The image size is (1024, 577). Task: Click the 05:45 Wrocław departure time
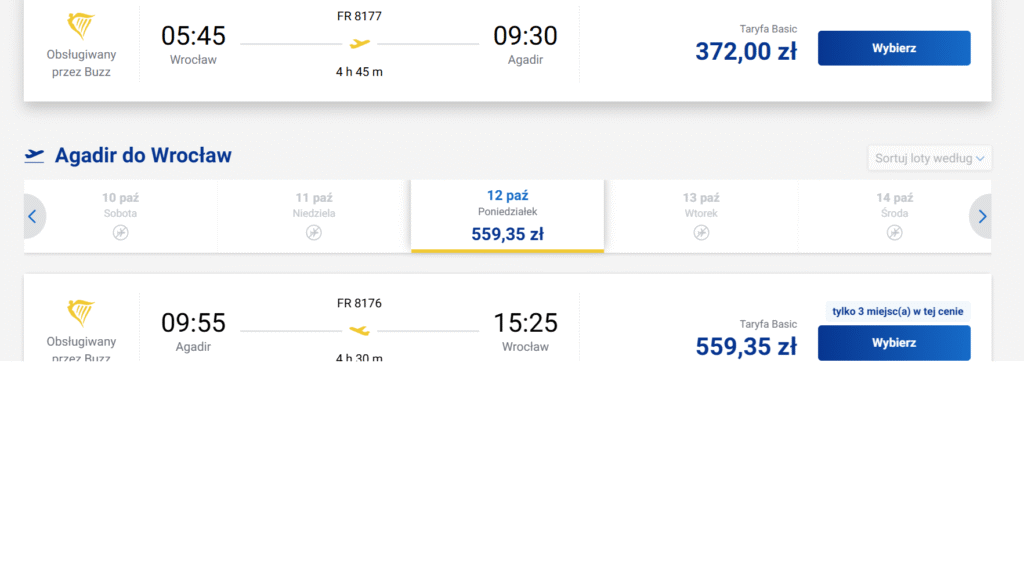tap(193, 36)
